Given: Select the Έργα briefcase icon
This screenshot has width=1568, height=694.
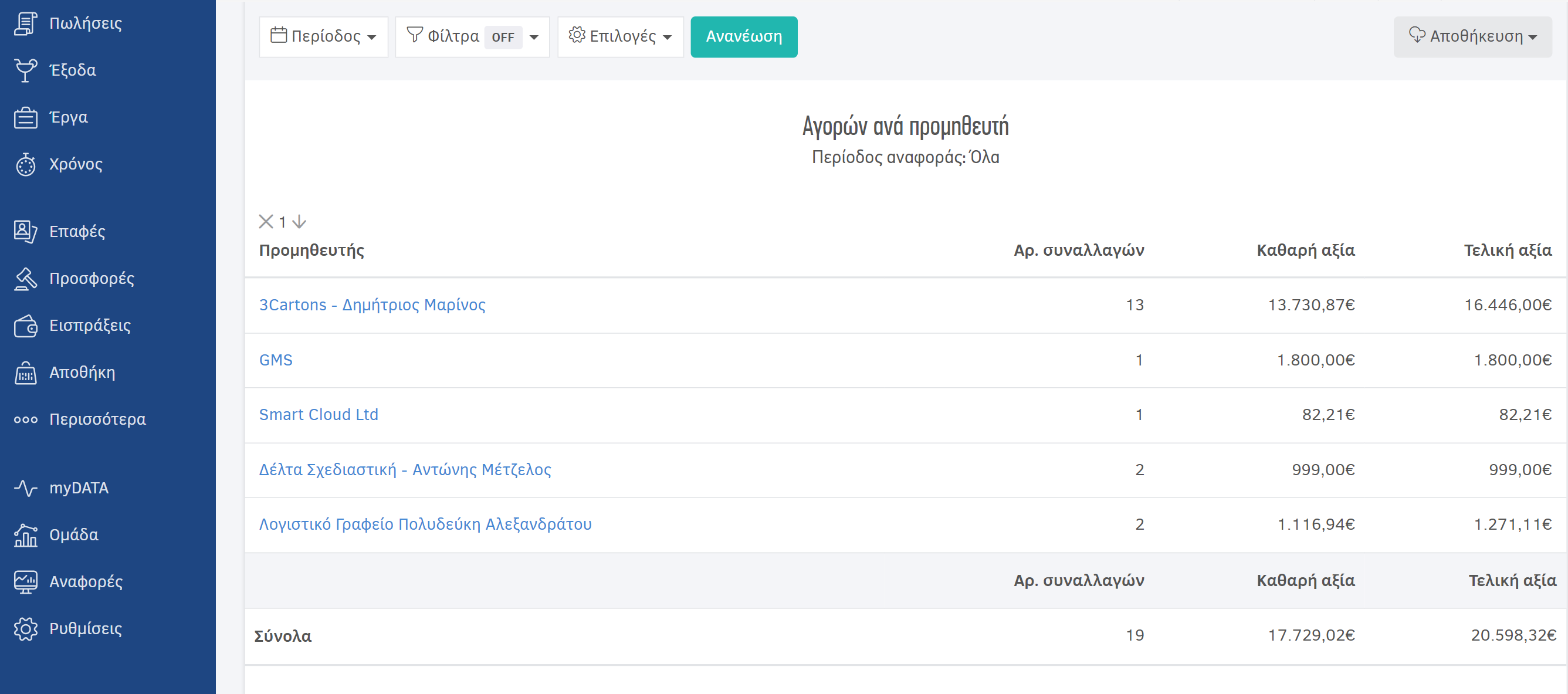Looking at the screenshot, I should tap(26, 117).
